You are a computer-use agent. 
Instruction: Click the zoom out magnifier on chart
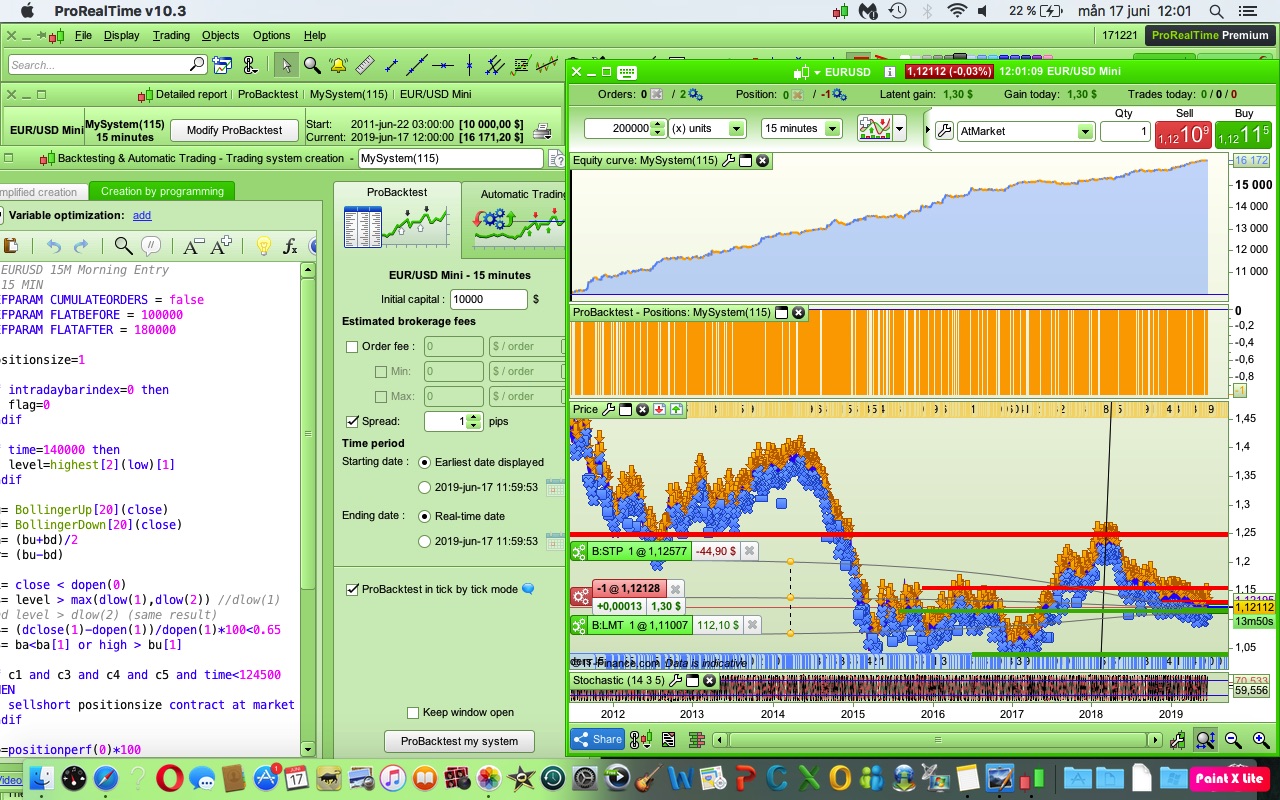pyautogui.click(x=1233, y=740)
